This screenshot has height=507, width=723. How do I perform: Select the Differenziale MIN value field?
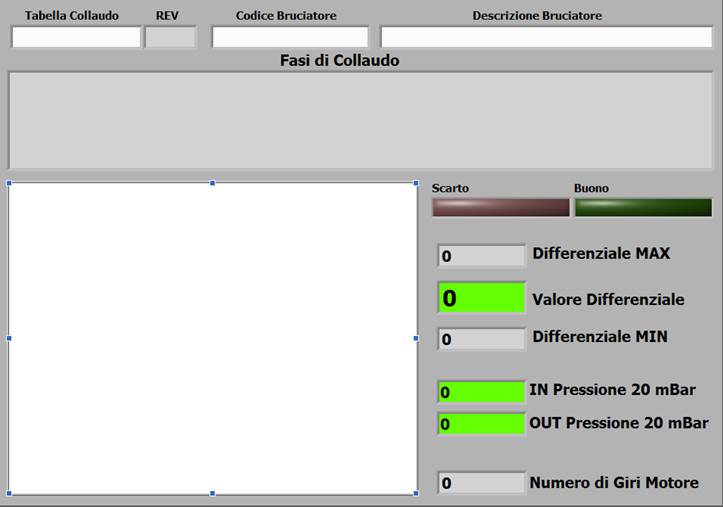(x=481, y=339)
